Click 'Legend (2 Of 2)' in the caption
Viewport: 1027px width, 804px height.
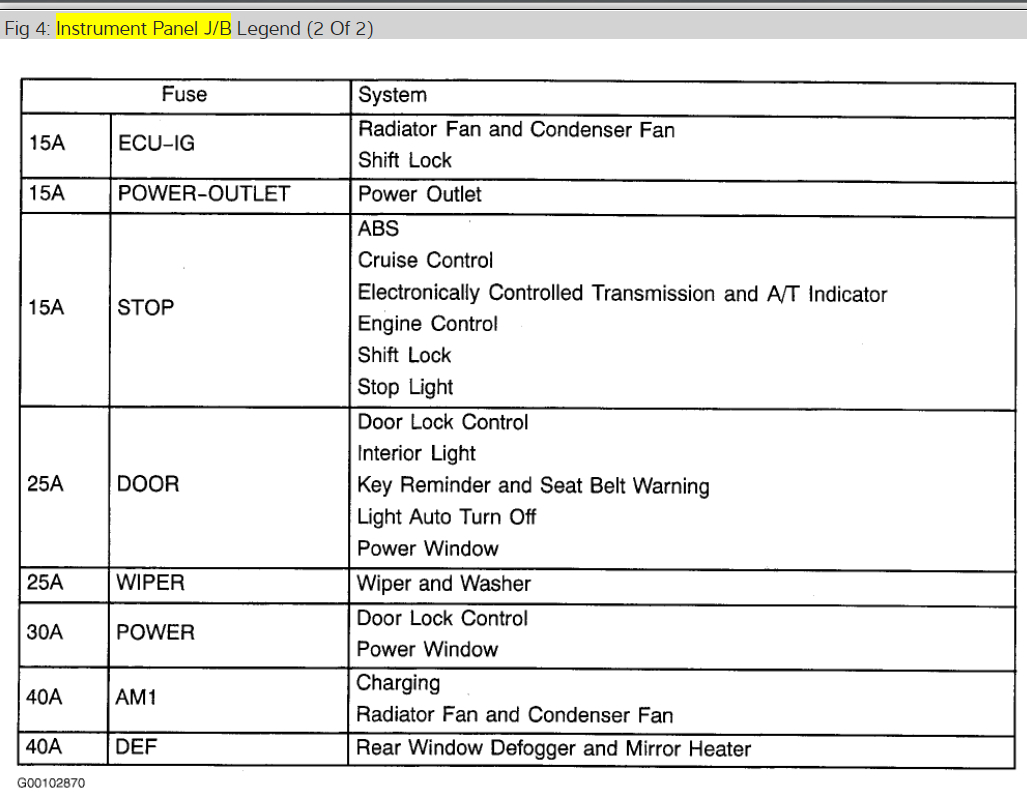click(x=305, y=29)
